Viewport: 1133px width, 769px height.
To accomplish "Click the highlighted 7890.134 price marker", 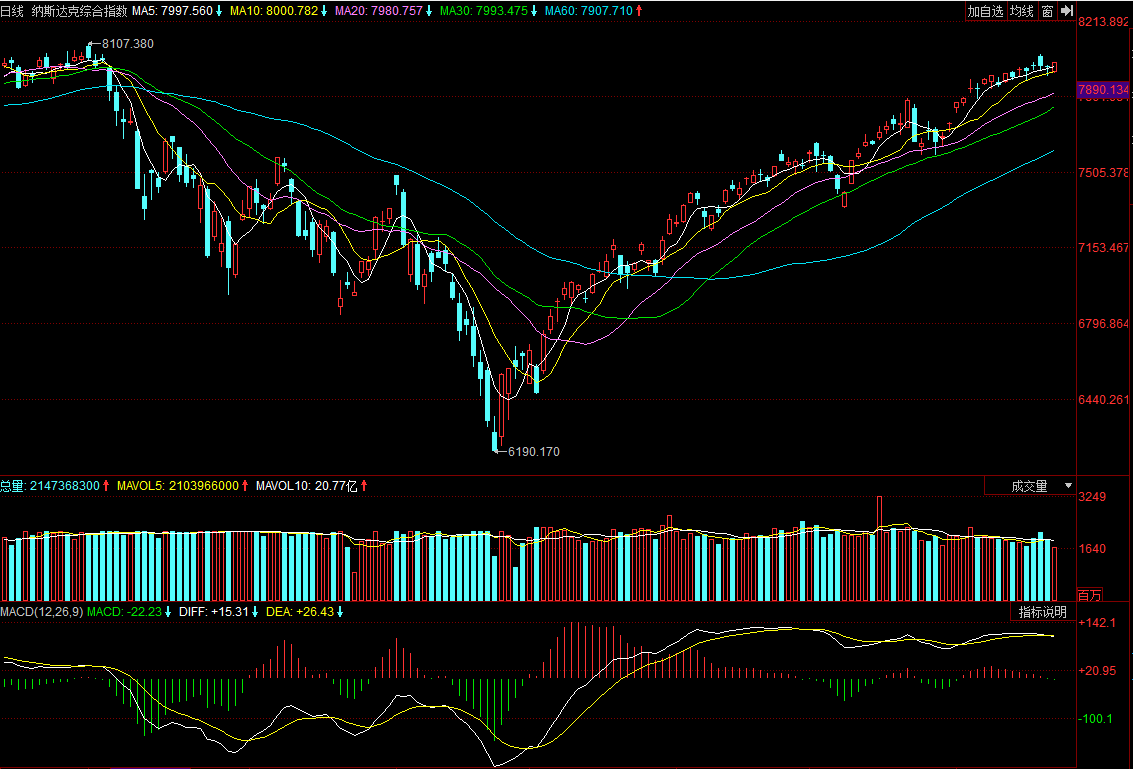I will [1103, 90].
